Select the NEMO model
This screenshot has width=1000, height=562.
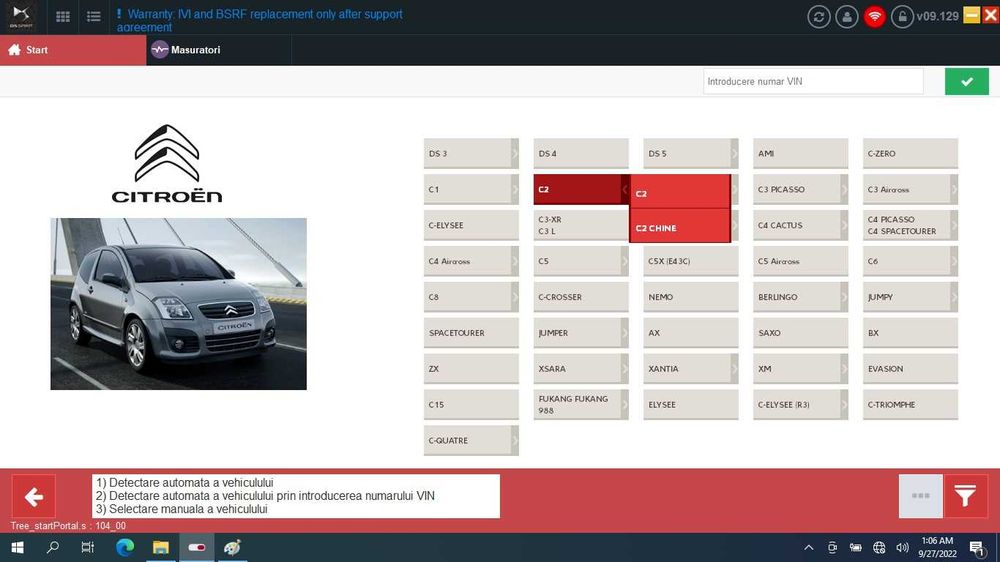(x=691, y=297)
